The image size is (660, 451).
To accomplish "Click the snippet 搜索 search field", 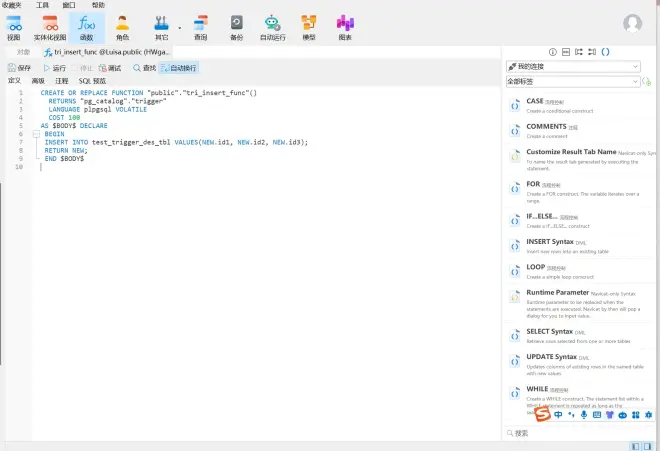I will [x=579, y=433].
